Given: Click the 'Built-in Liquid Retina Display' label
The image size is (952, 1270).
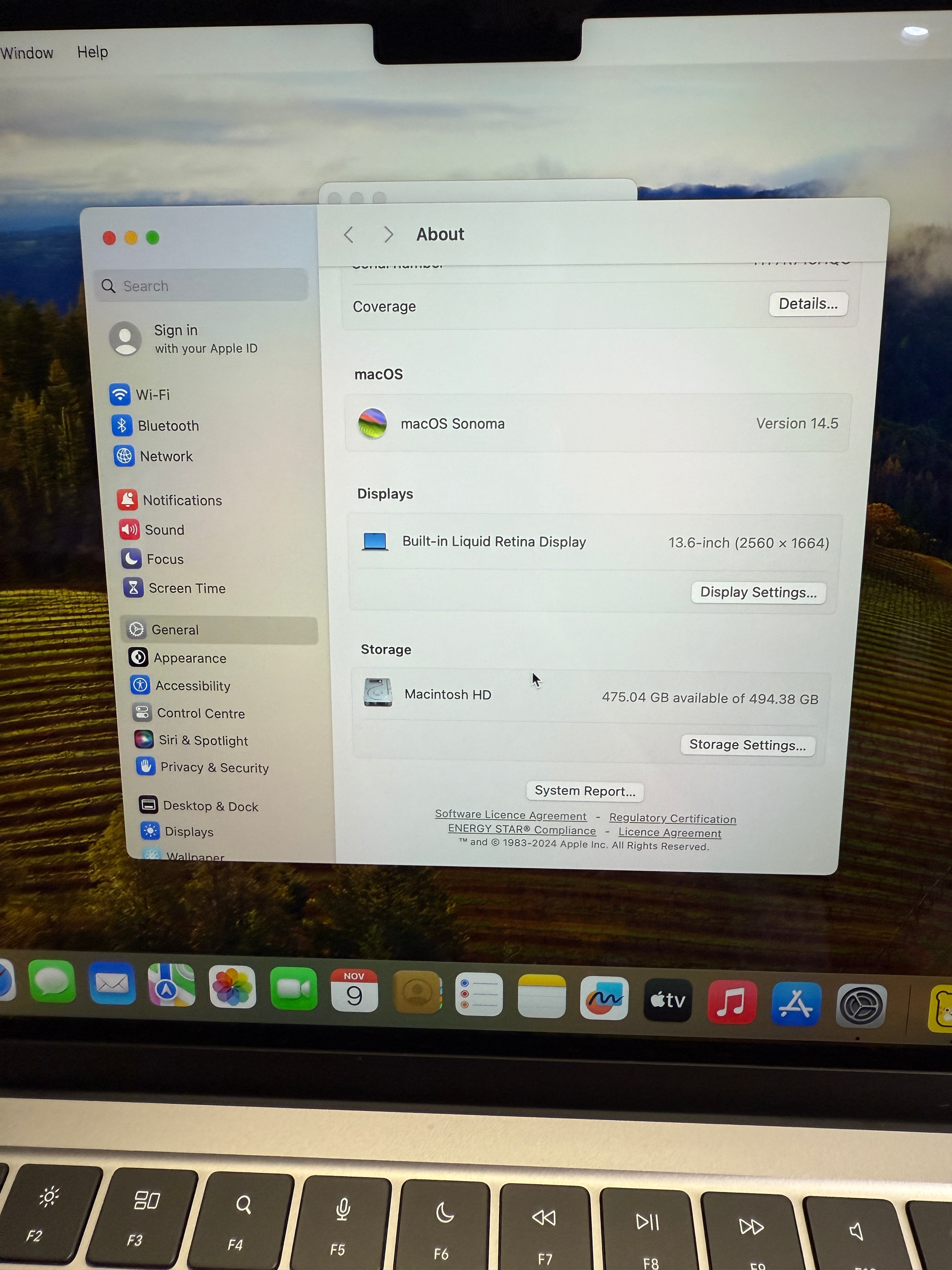Looking at the screenshot, I should click(x=494, y=541).
